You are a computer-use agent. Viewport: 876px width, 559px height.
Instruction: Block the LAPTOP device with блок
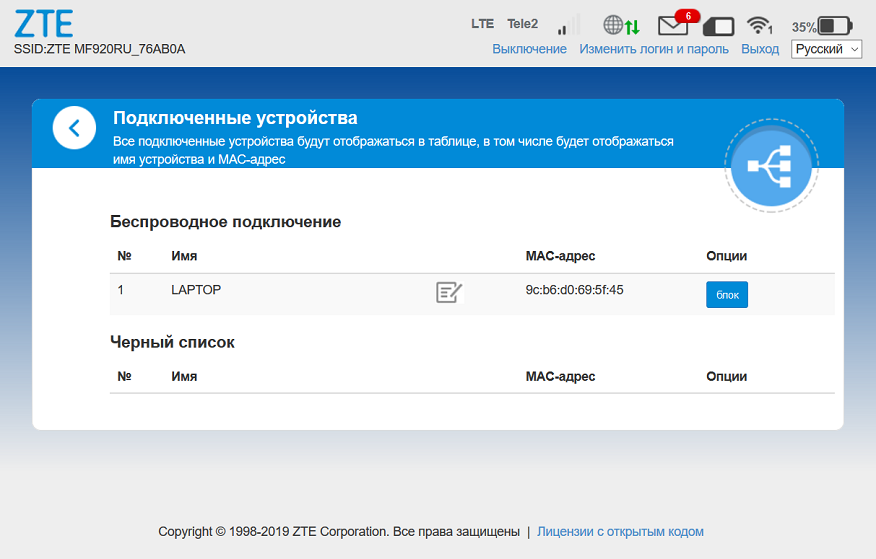(x=727, y=295)
